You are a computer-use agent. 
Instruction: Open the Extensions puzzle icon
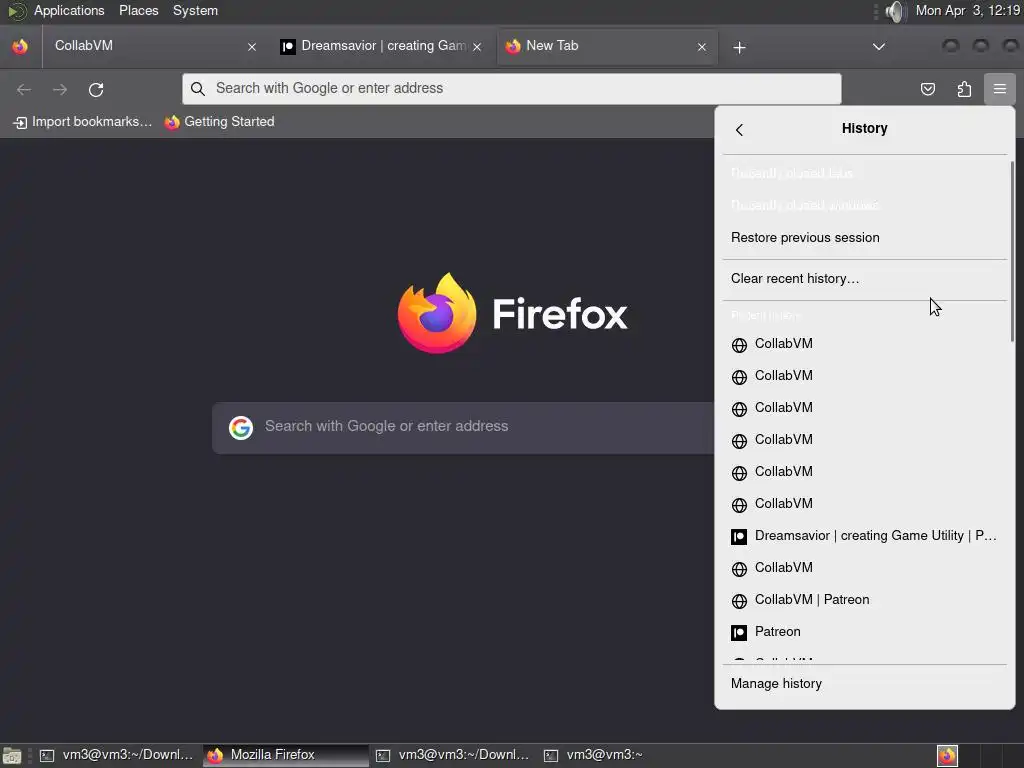tap(964, 89)
